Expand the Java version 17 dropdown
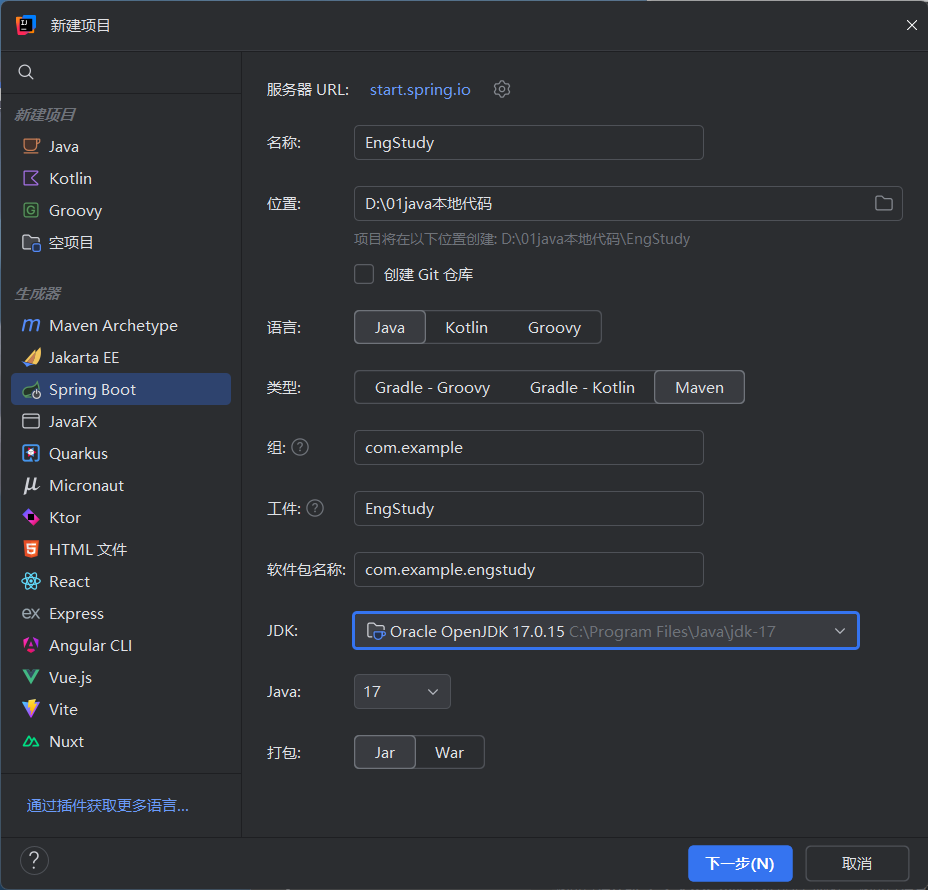 click(402, 691)
